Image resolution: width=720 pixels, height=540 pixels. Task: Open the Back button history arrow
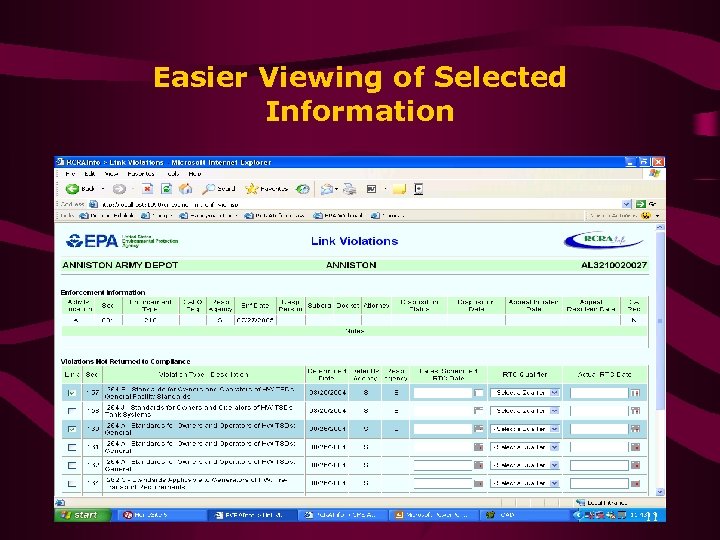103,189
